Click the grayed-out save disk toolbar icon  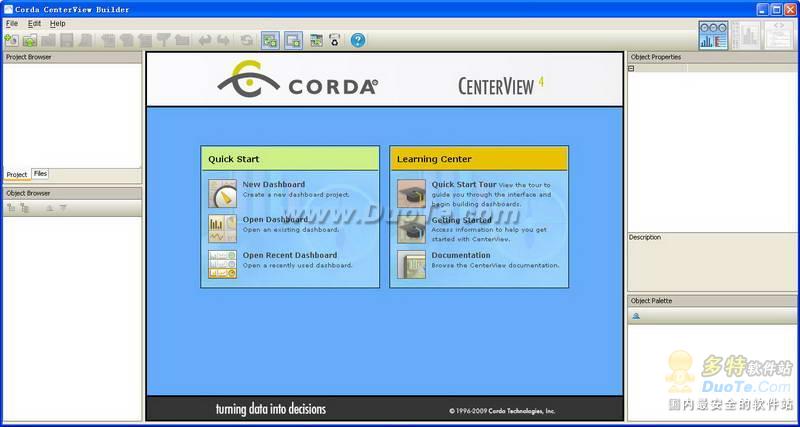(x=67, y=41)
